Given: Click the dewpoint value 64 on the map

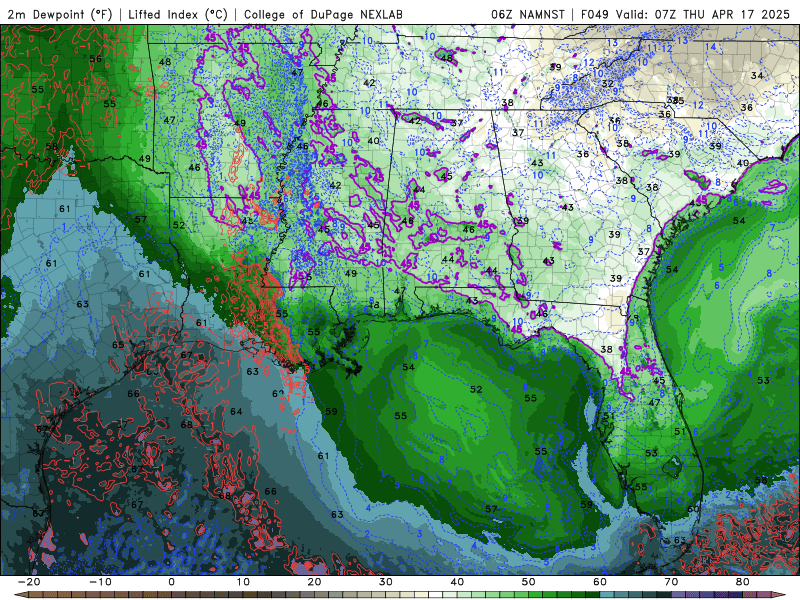Looking at the screenshot, I should (x=236, y=411).
